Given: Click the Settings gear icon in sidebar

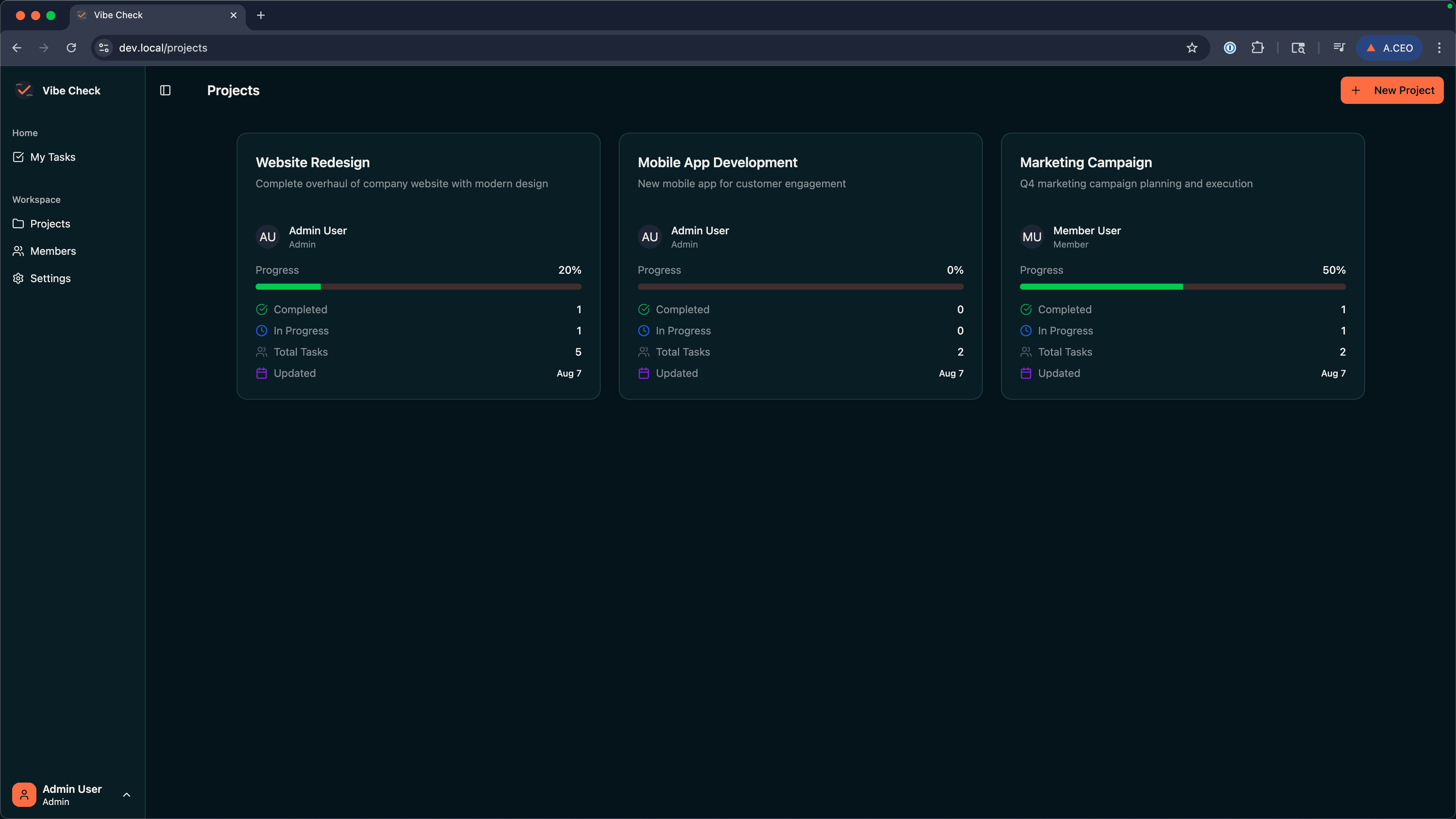Looking at the screenshot, I should pyautogui.click(x=18, y=278).
